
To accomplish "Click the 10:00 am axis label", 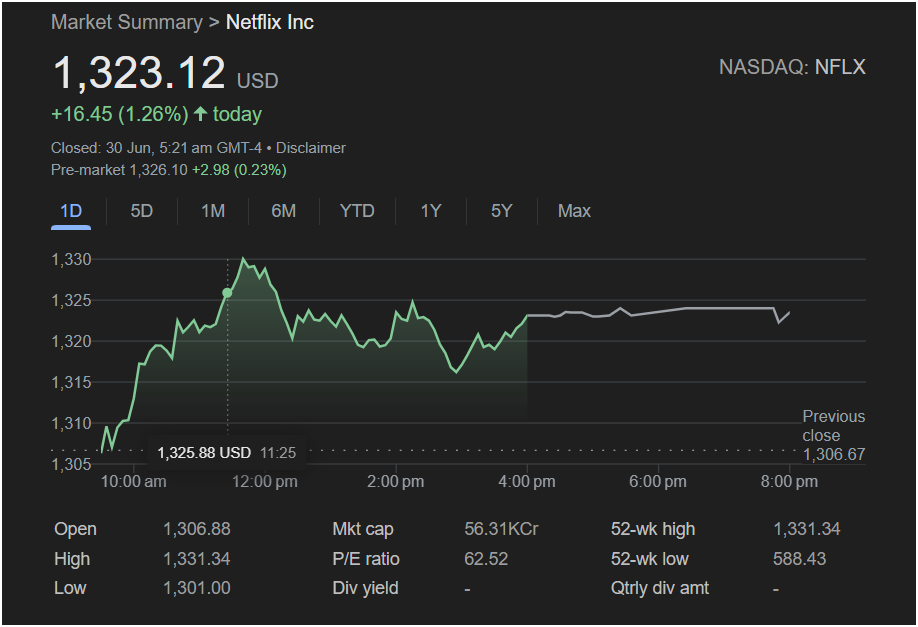I will 133,482.
